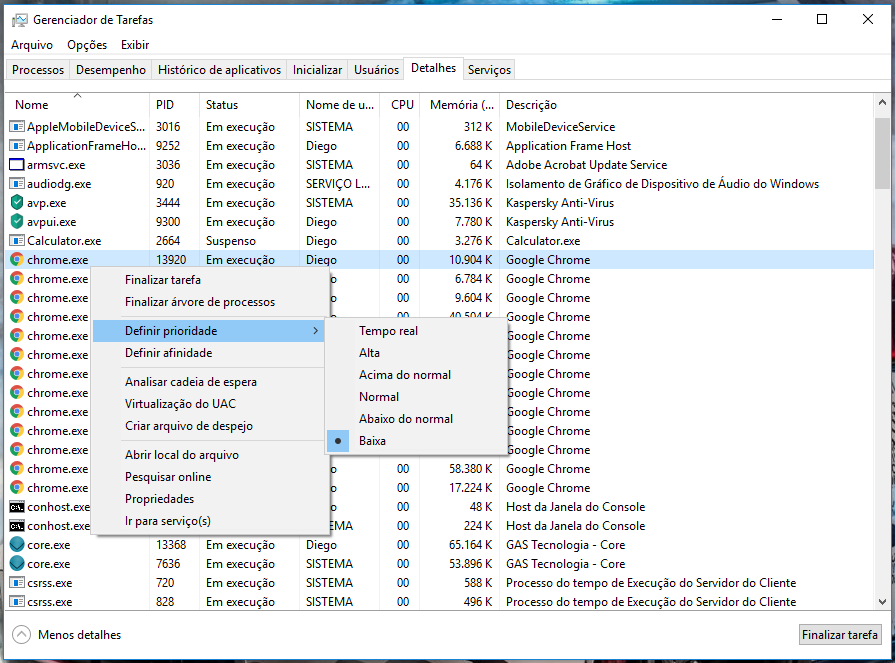Click the scrollbar down arrow
Image resolution: width=895 pixels, height=663 pixels.
(882, 601)
